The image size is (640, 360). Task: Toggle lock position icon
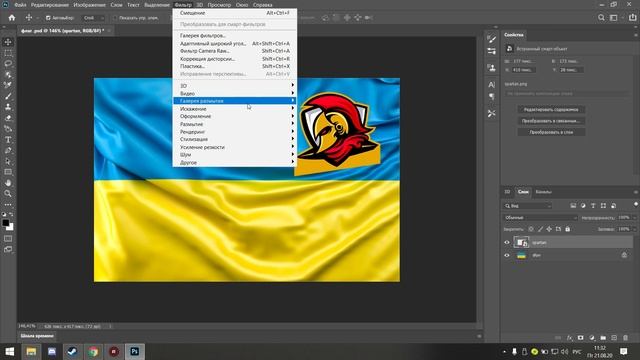point(549,229)
